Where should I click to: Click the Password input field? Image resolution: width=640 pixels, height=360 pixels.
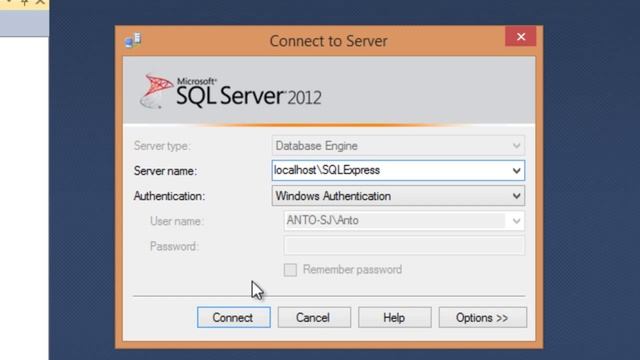click(x=404, y=246)
